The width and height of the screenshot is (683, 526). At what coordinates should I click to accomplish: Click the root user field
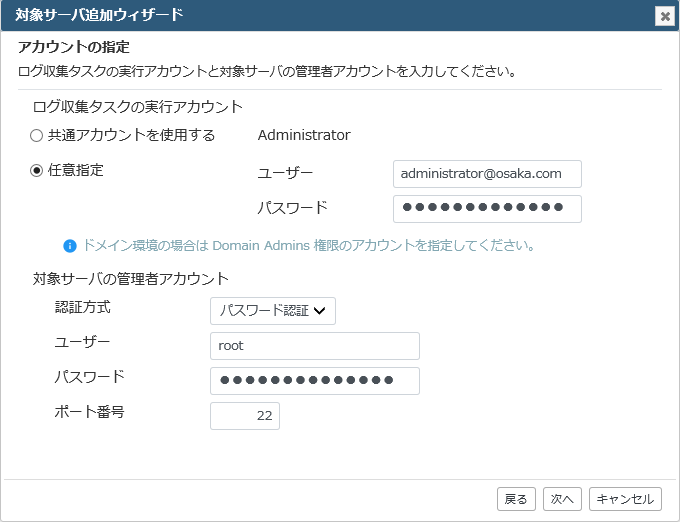314,346
